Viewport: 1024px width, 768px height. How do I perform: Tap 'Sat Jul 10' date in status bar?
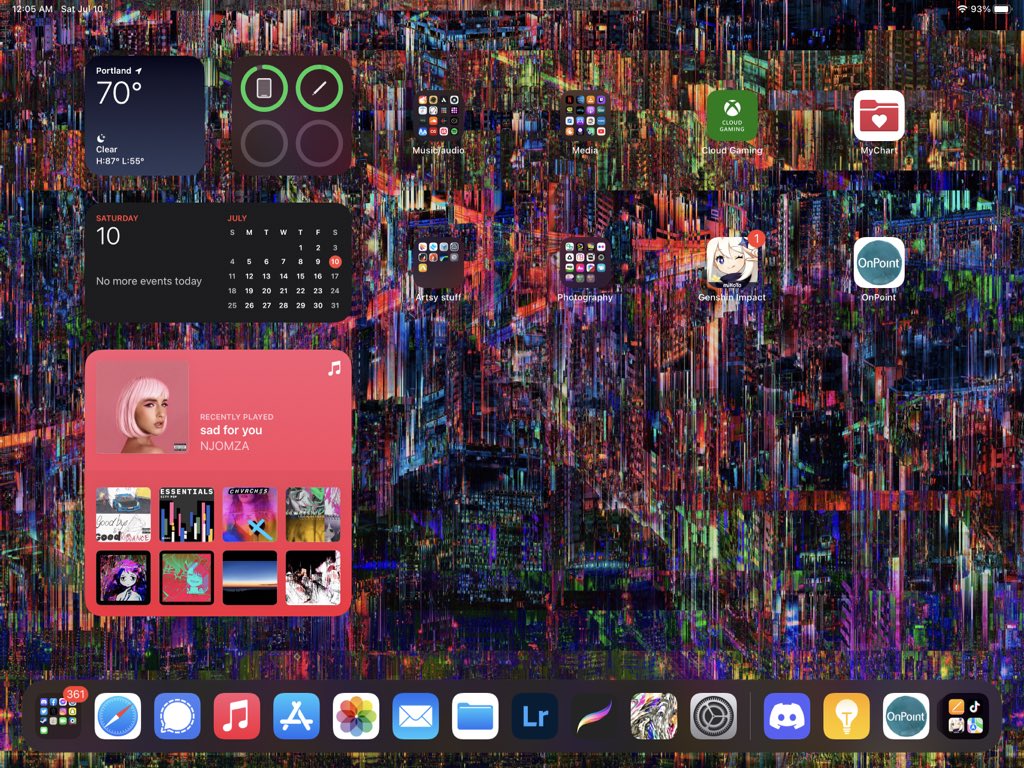tap(82, 9)
